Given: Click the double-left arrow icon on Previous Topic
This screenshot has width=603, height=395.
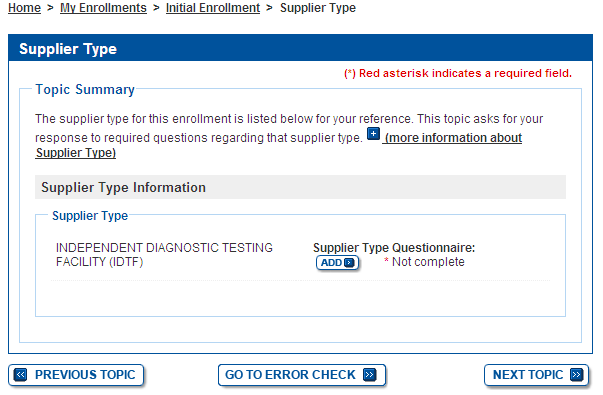Looking at the screenshot, I should tap(20, 374).
